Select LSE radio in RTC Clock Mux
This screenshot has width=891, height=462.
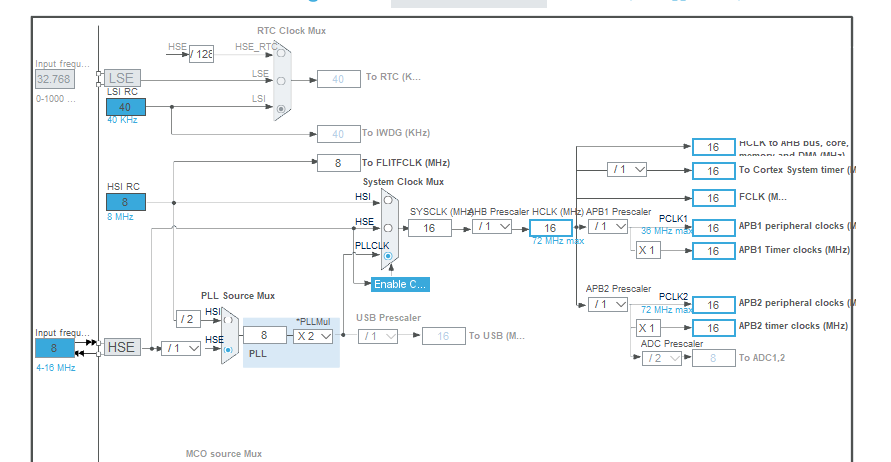281,81
